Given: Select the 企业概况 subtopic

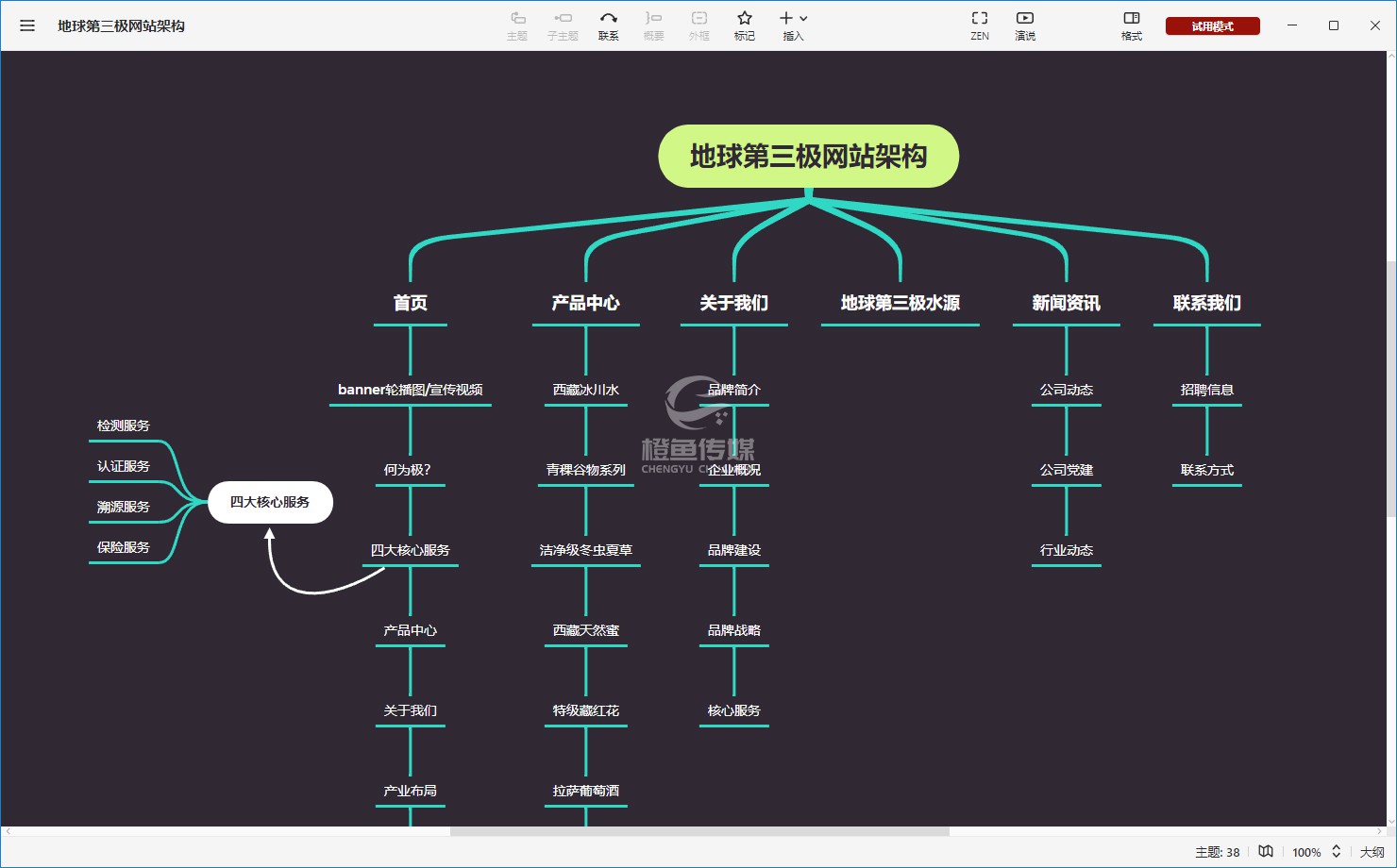Looking at the screenshot, I should tap(734, 470).
